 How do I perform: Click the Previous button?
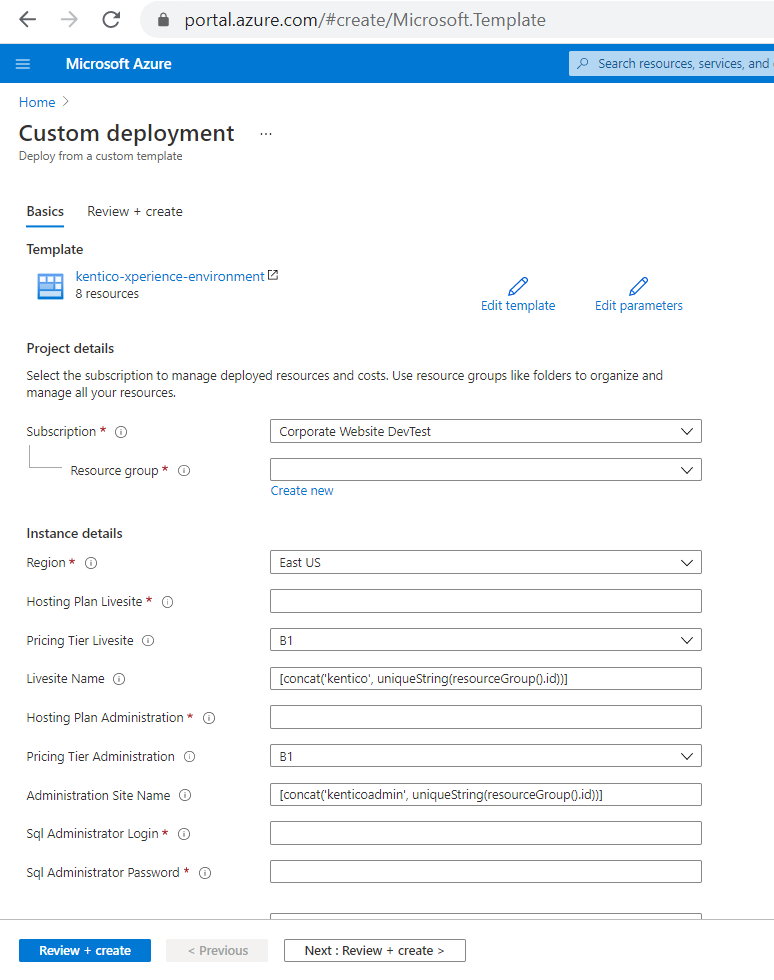tap(217, 951)
